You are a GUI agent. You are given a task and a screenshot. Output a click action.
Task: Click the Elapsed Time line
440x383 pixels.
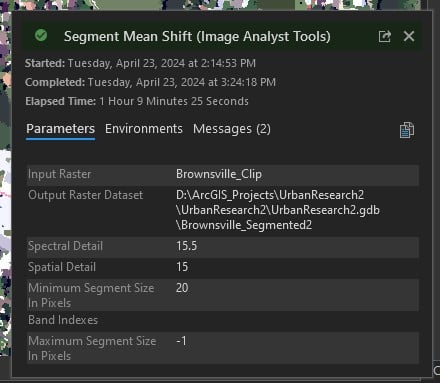click(137, 101)
